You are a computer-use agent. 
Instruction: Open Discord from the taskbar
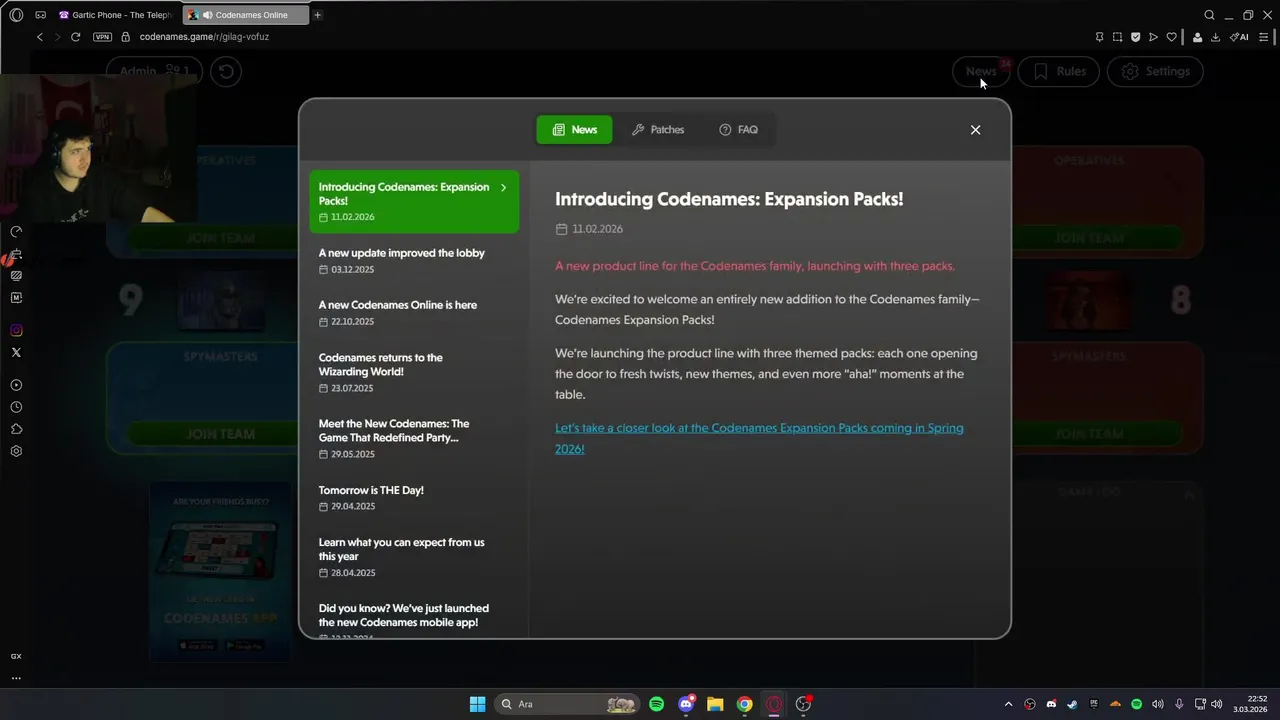point(686,704)
